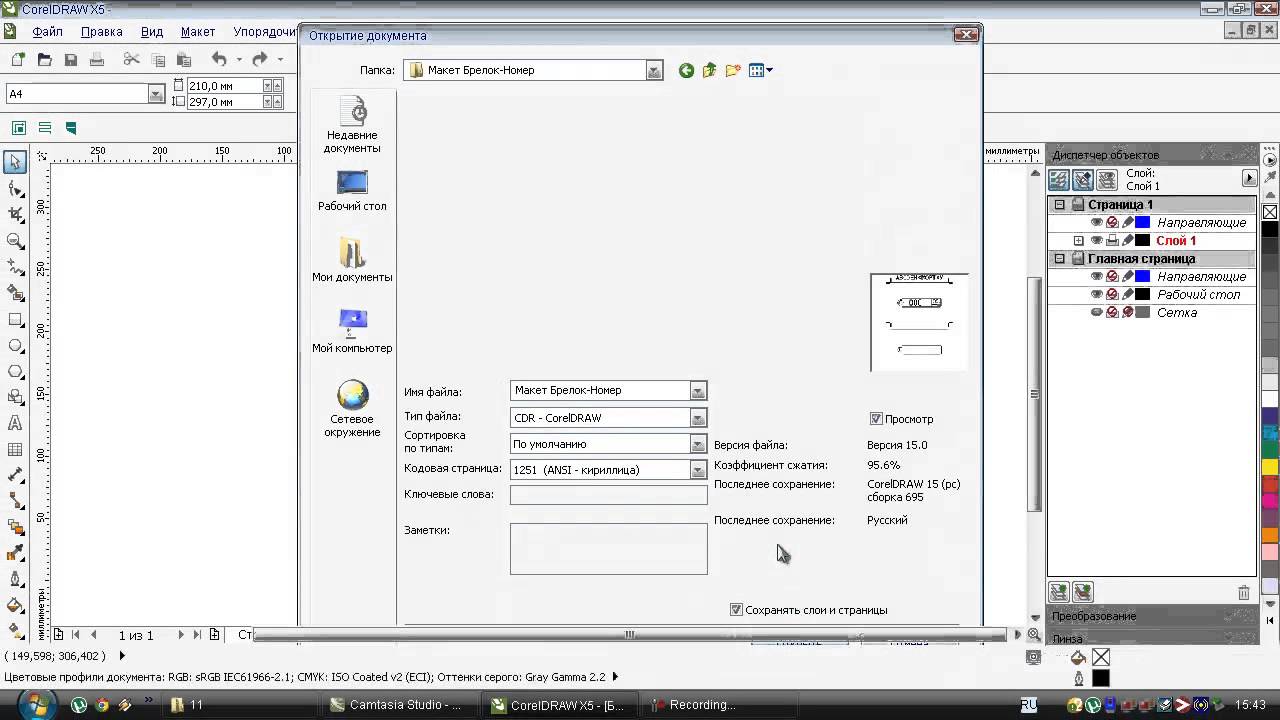Create new folder icon in dialog
This screenshot has width=1280, height=720.
tap(733, 70)
